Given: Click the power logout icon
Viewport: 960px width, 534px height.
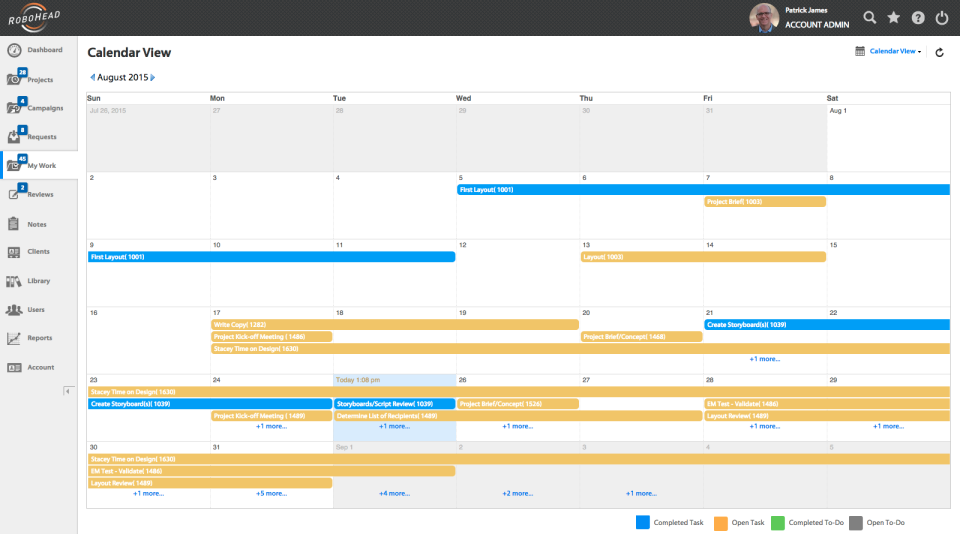Looking at the screenshot, I should pos(942,18).
